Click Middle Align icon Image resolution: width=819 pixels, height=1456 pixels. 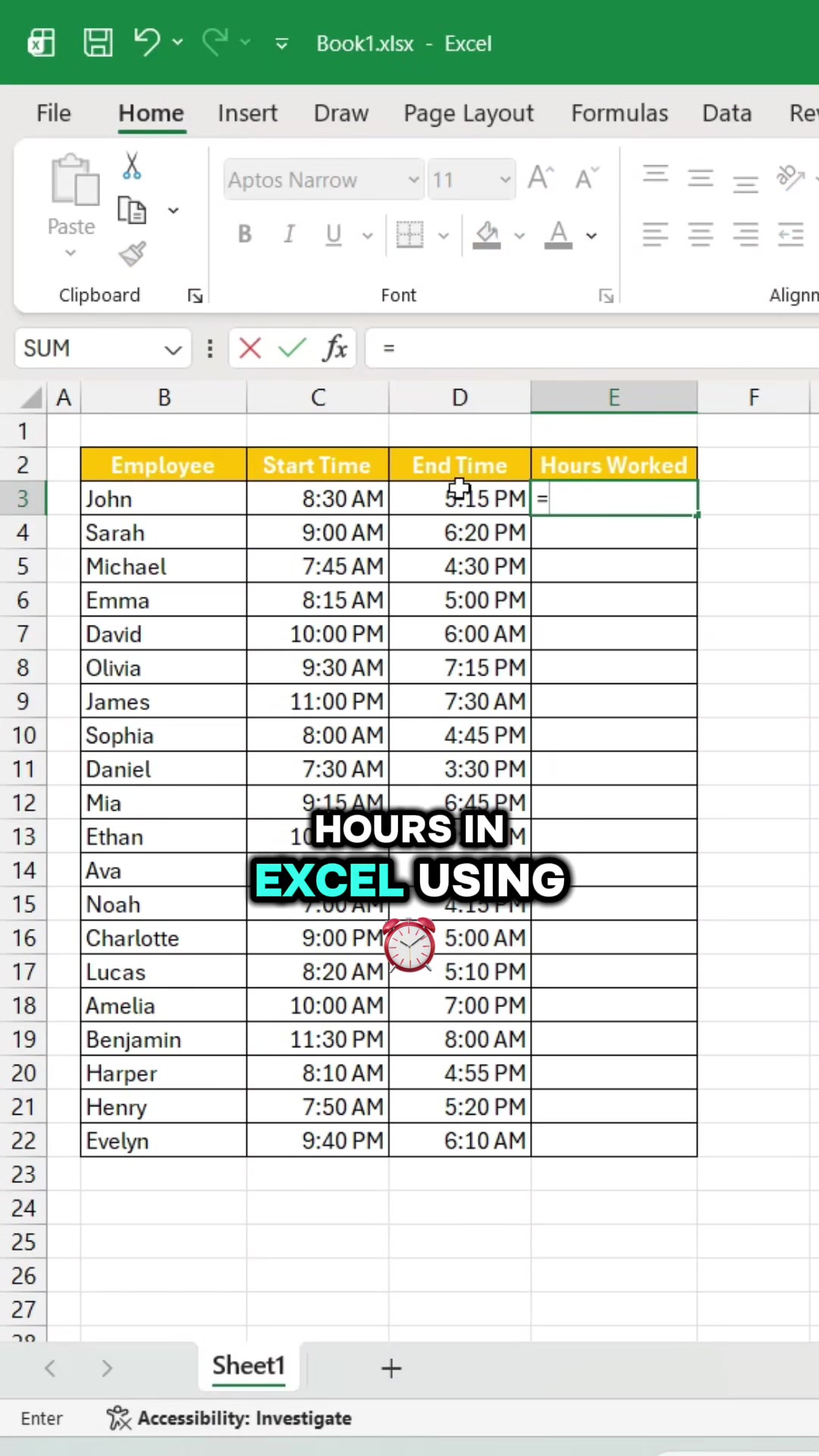coord(701,179)
